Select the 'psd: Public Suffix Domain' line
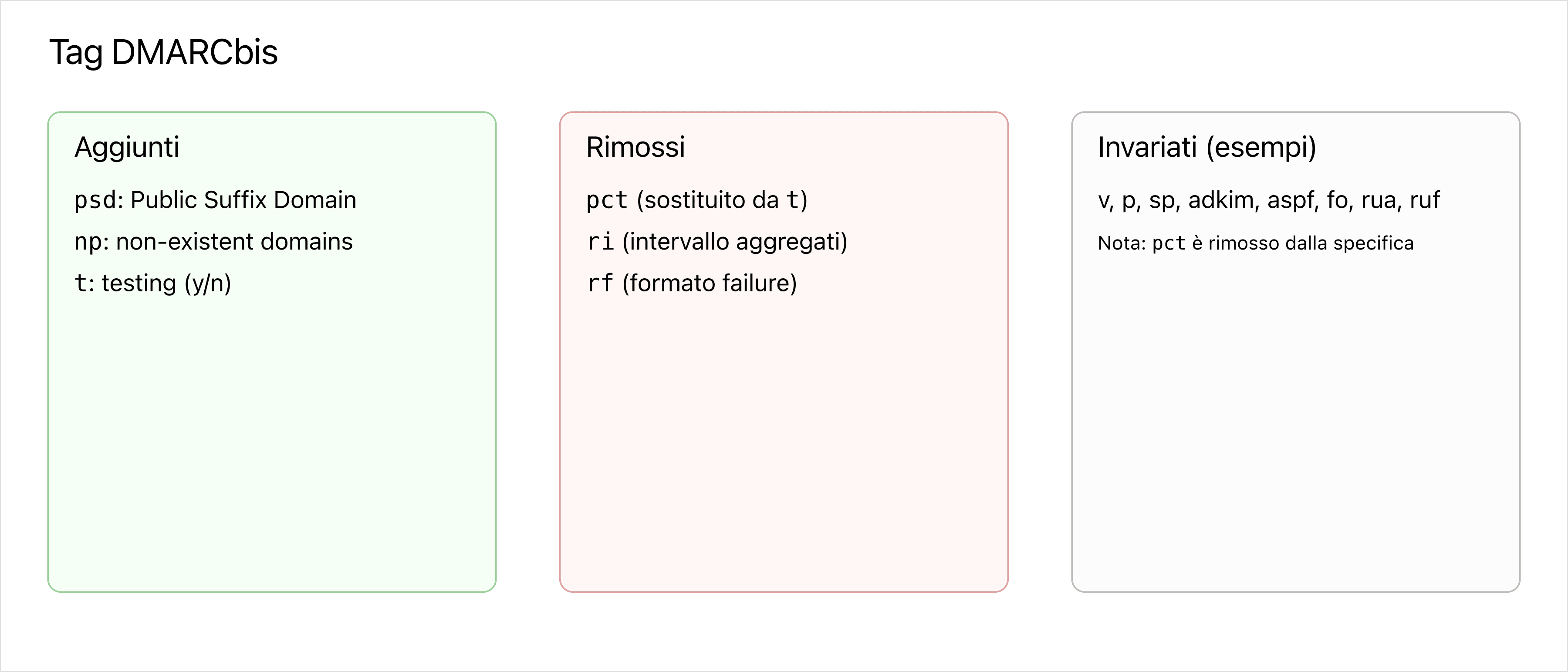The height and width of the screenshot is (672, 1568). click(x=215, y=200)
